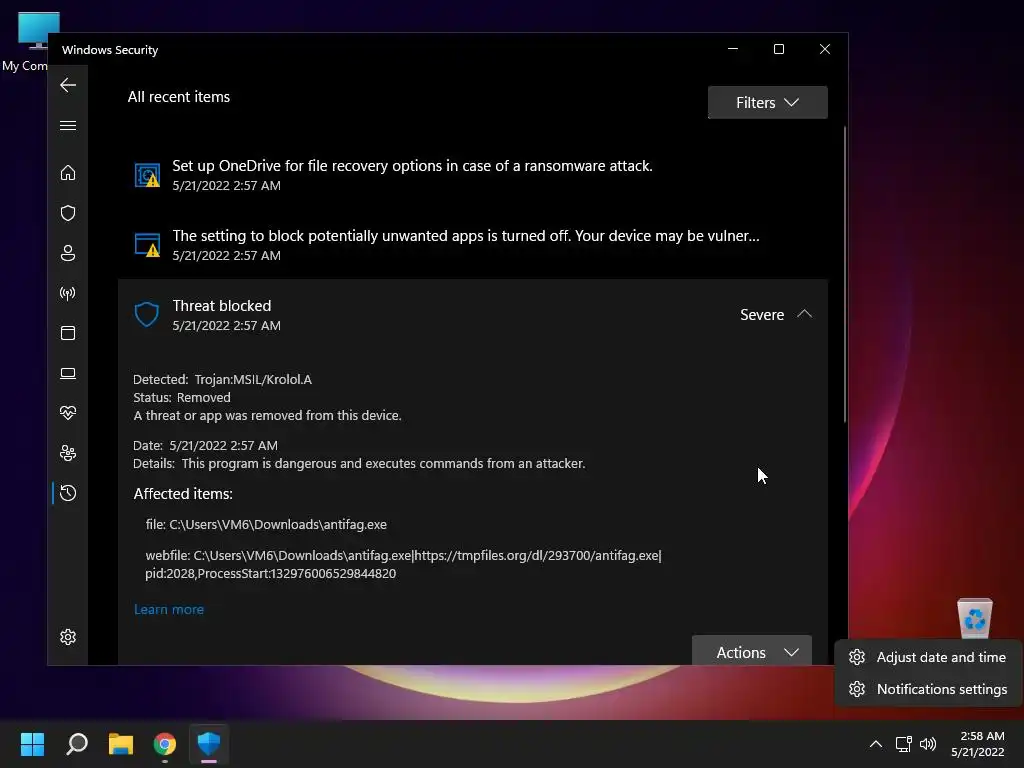Select Adjust date and time
This screenshot has width=1024, height=768.
pyautogui.click(x=928, y=657)
